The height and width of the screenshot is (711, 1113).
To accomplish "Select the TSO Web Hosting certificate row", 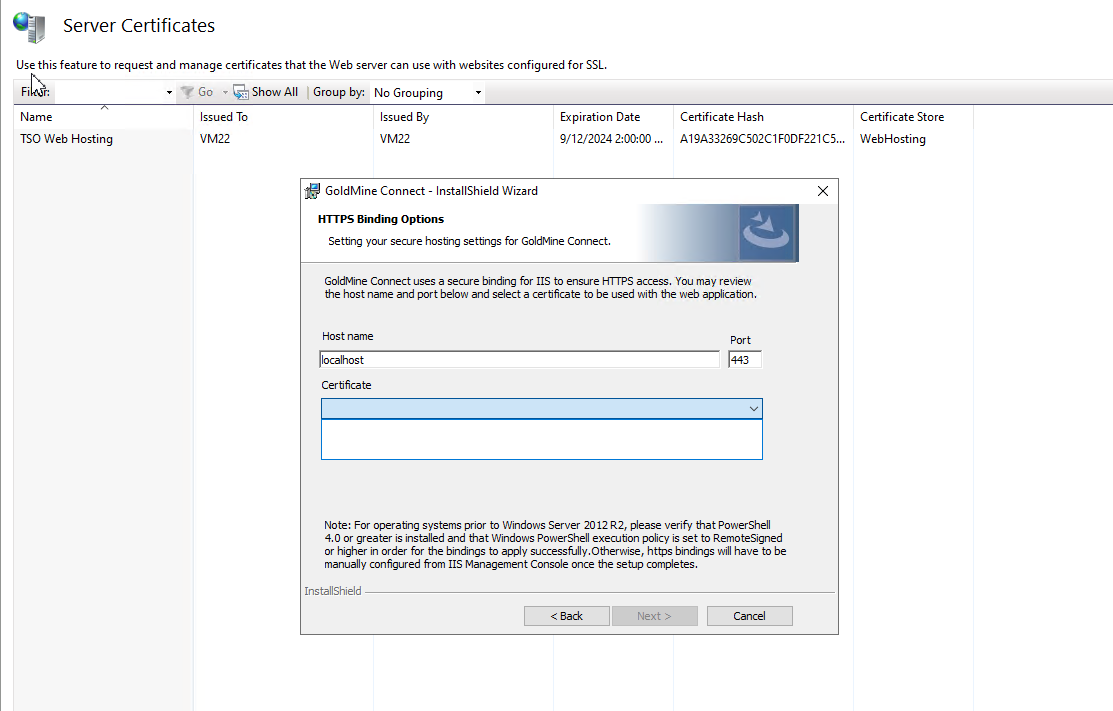I will click(x=66, y=139).
